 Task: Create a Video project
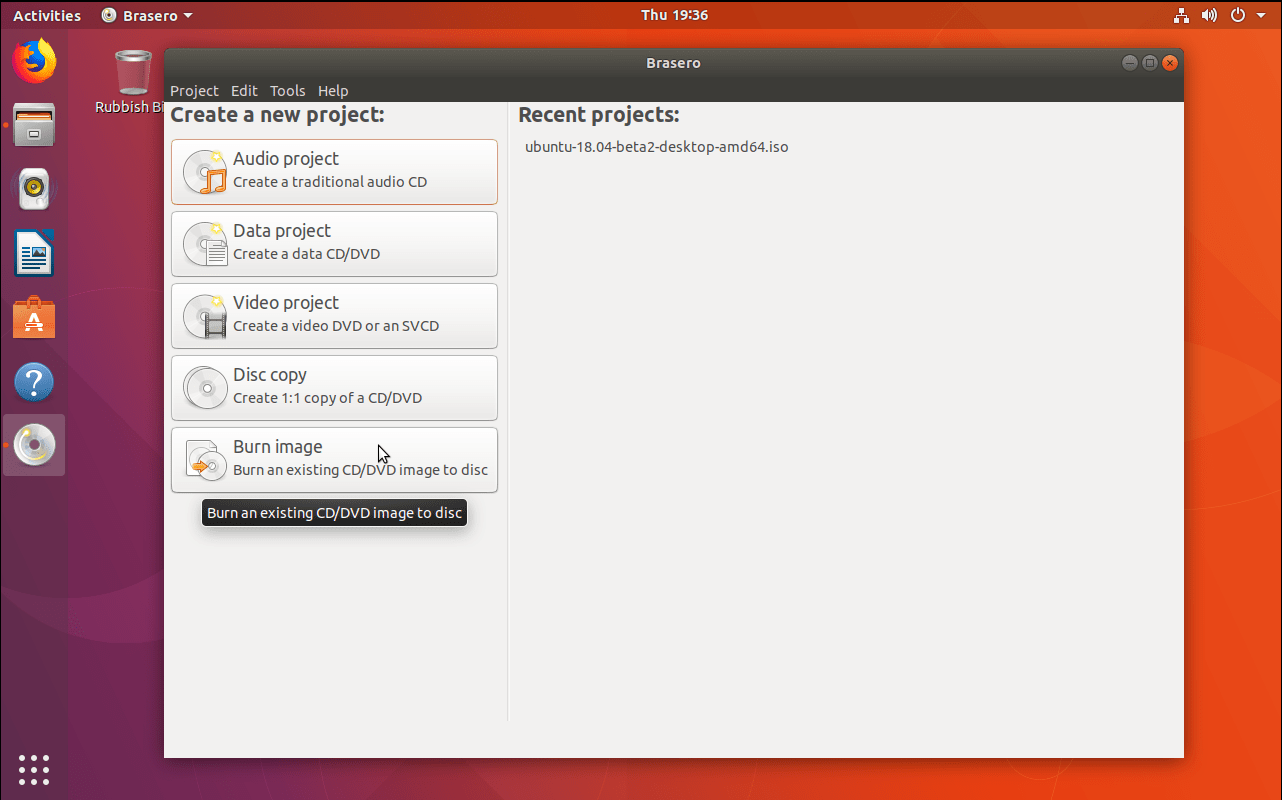tap(334, 316)
